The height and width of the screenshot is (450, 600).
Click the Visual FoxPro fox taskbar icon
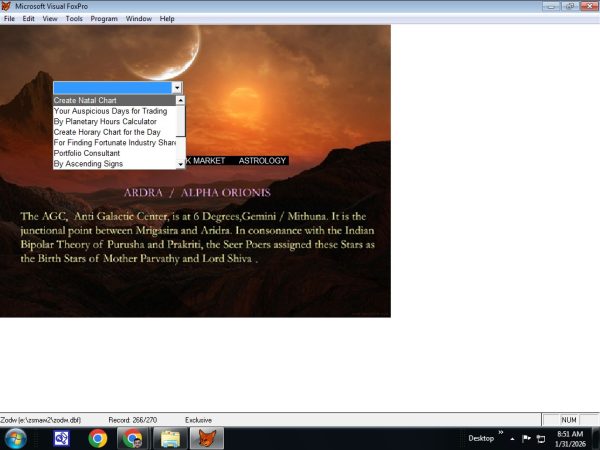(207, 438)
